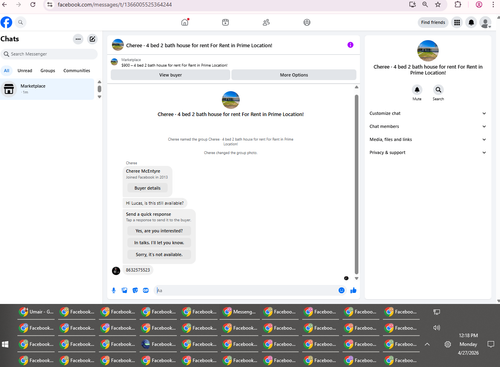Send a thumbs up like

tap(353, 290)
